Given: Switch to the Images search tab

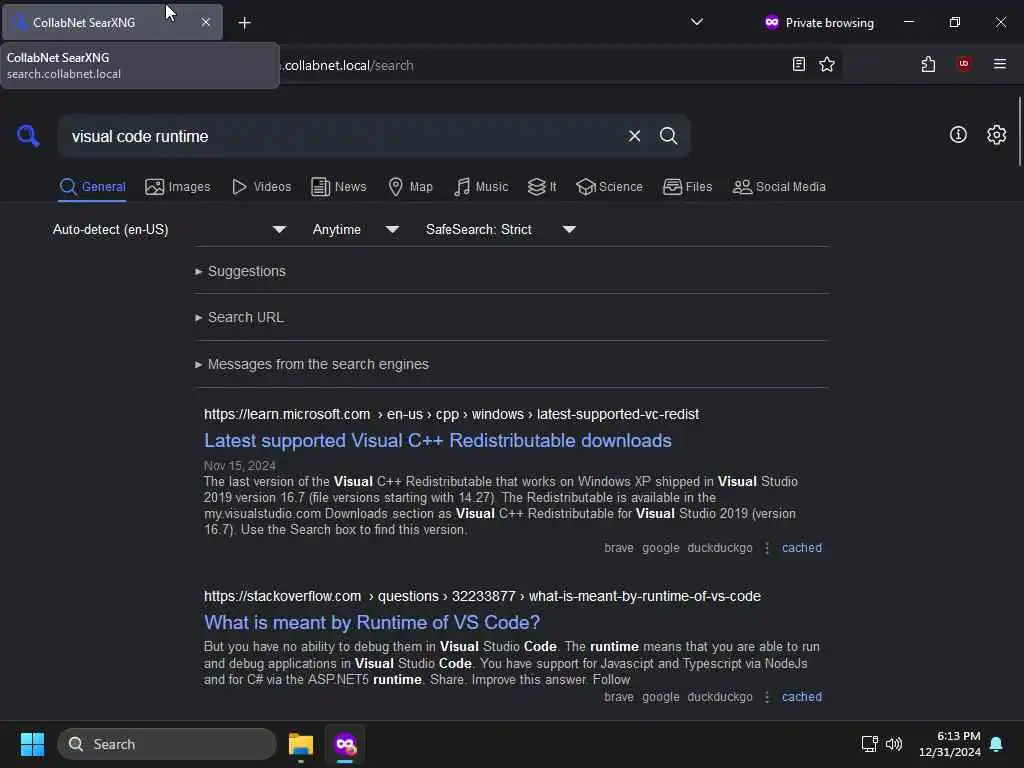Looking at the screenshot, I should pos(178,187).
